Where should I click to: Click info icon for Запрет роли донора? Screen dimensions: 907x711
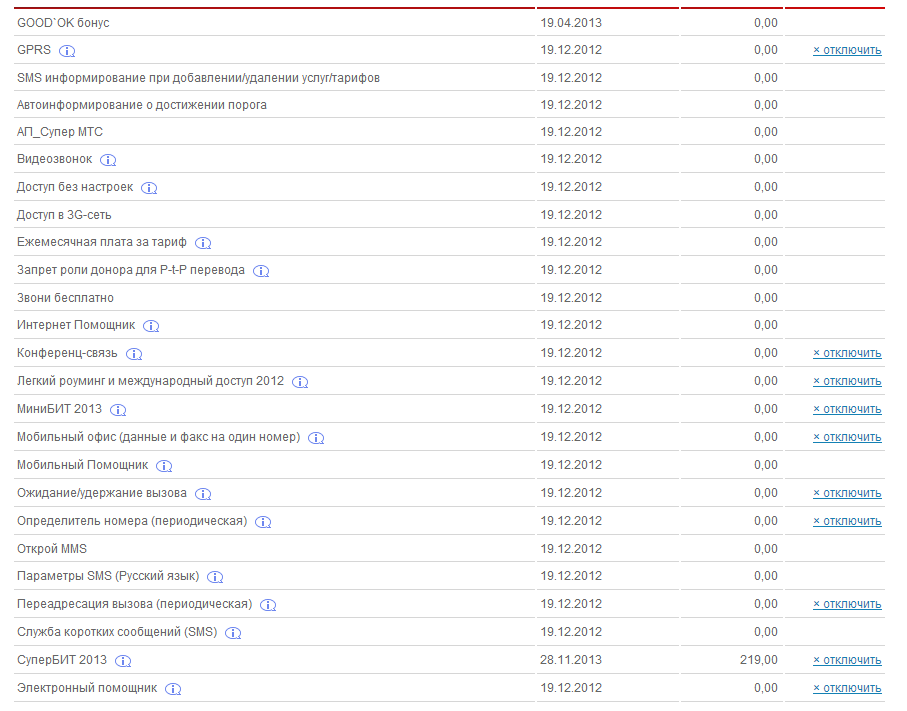261,271
